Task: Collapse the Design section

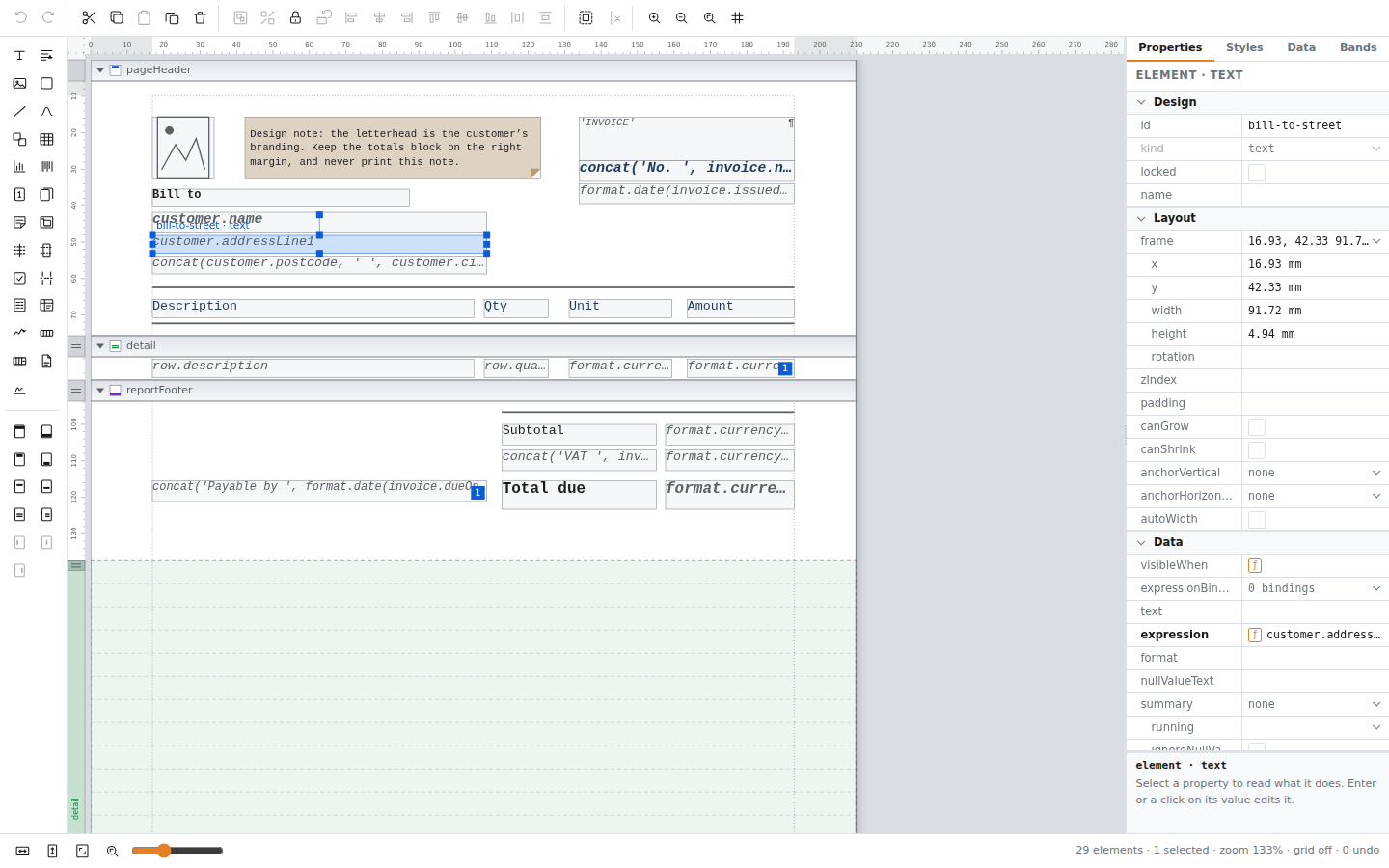Action: pos(1141,102)
